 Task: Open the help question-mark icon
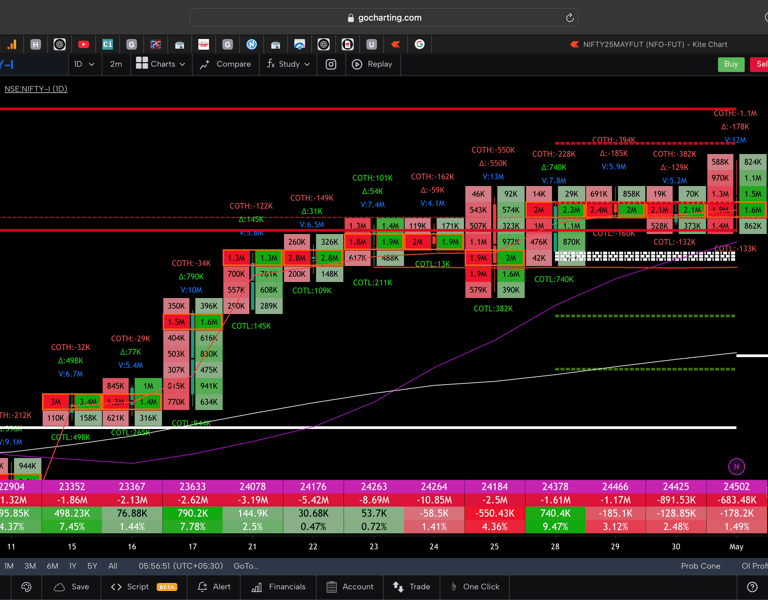tap(752, 587)
